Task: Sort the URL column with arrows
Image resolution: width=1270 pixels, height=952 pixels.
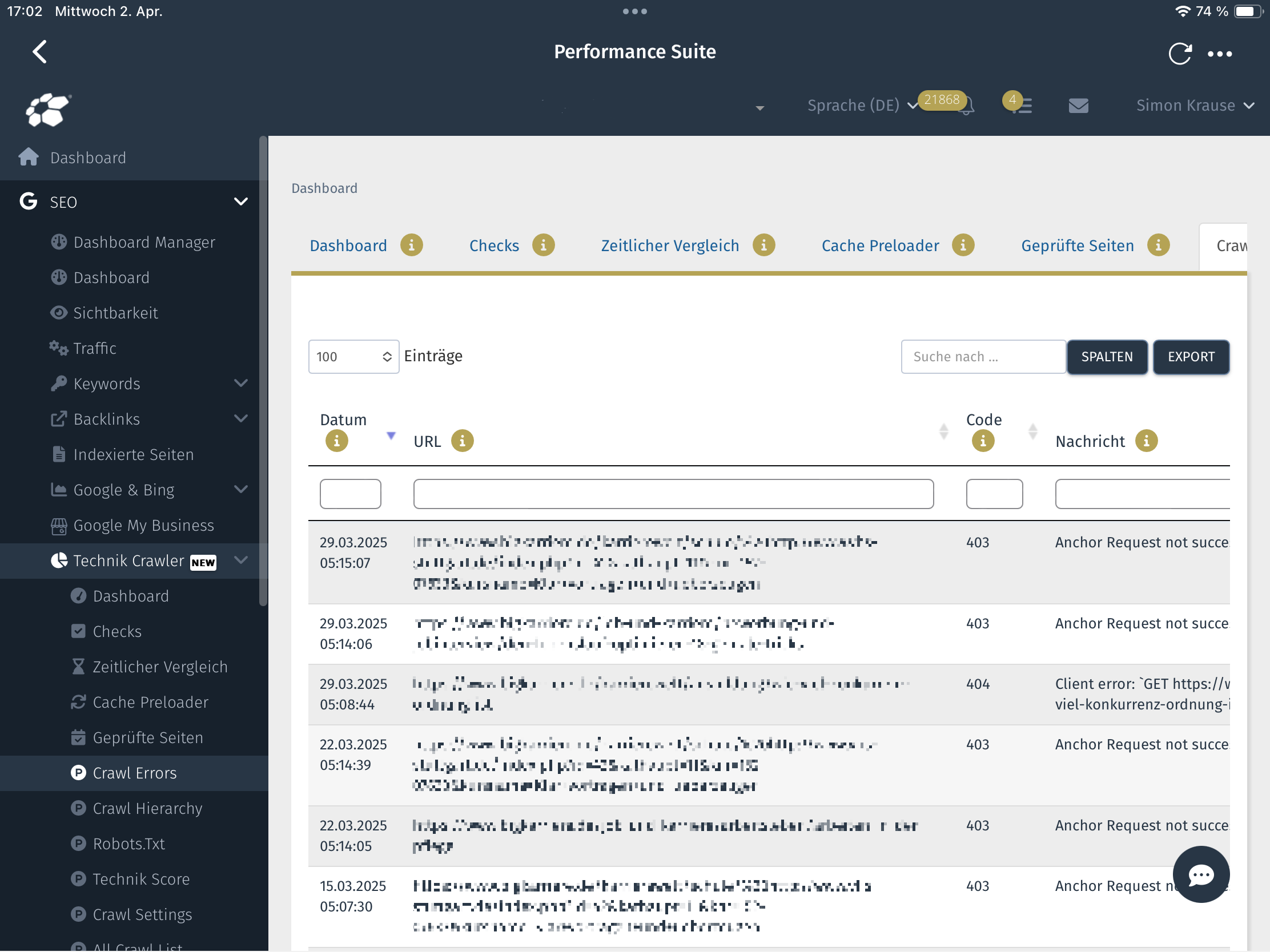Action: tap(943, 431)
